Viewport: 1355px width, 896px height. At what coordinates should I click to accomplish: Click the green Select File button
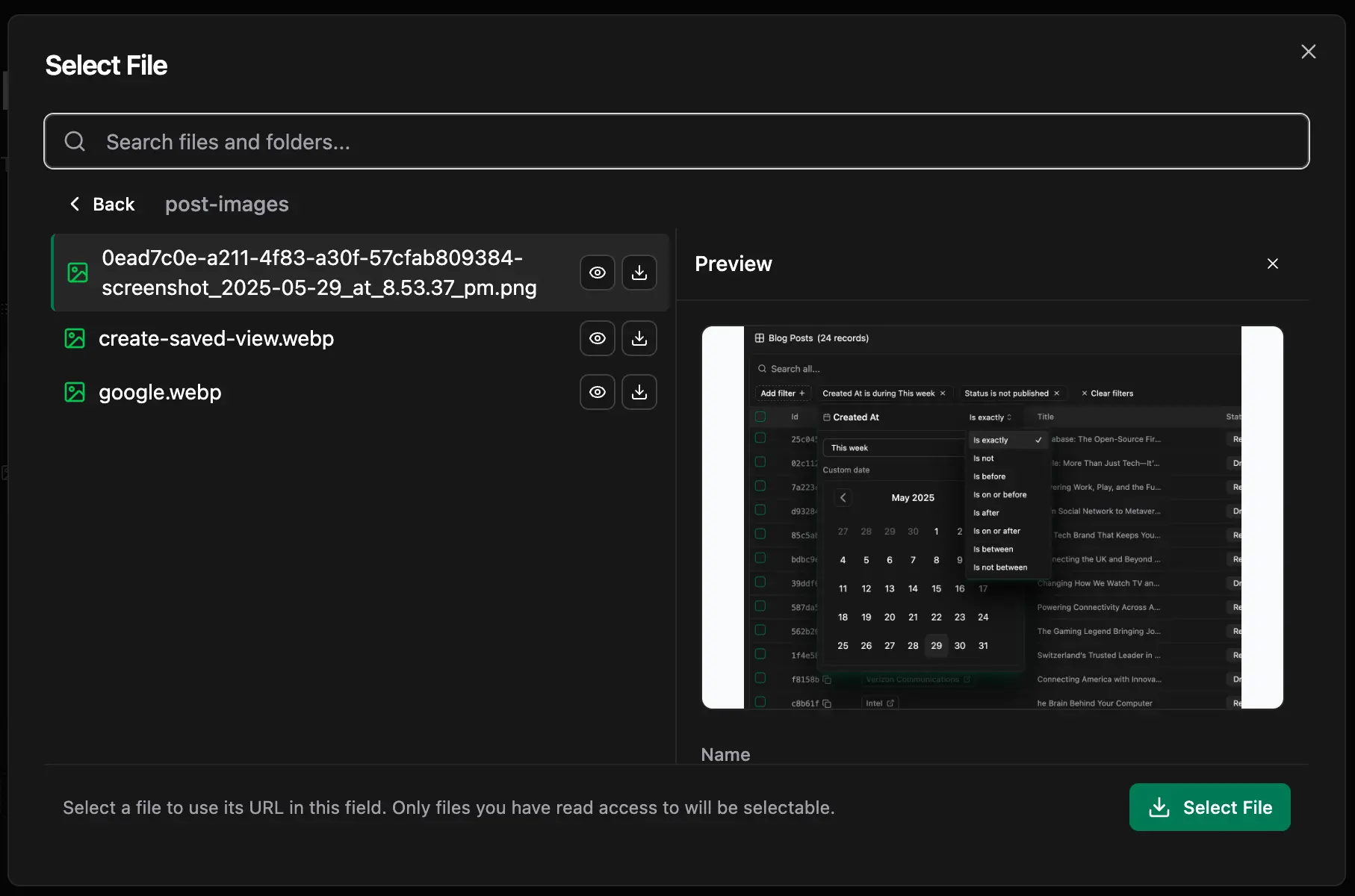pos(1209,807)
